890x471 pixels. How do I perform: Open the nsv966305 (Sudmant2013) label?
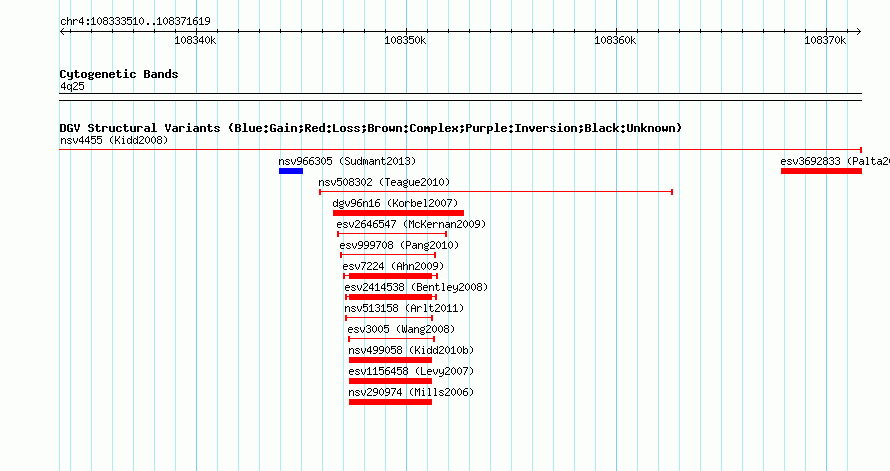[x=347, y=161]
